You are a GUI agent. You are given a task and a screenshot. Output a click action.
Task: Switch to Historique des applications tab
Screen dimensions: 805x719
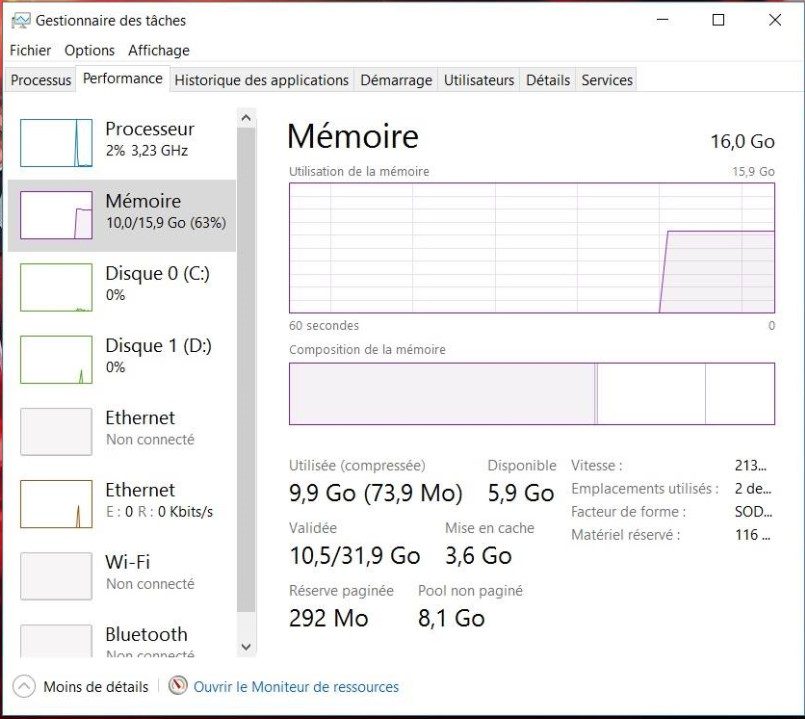pyautogui.click(x=261, y=80)
